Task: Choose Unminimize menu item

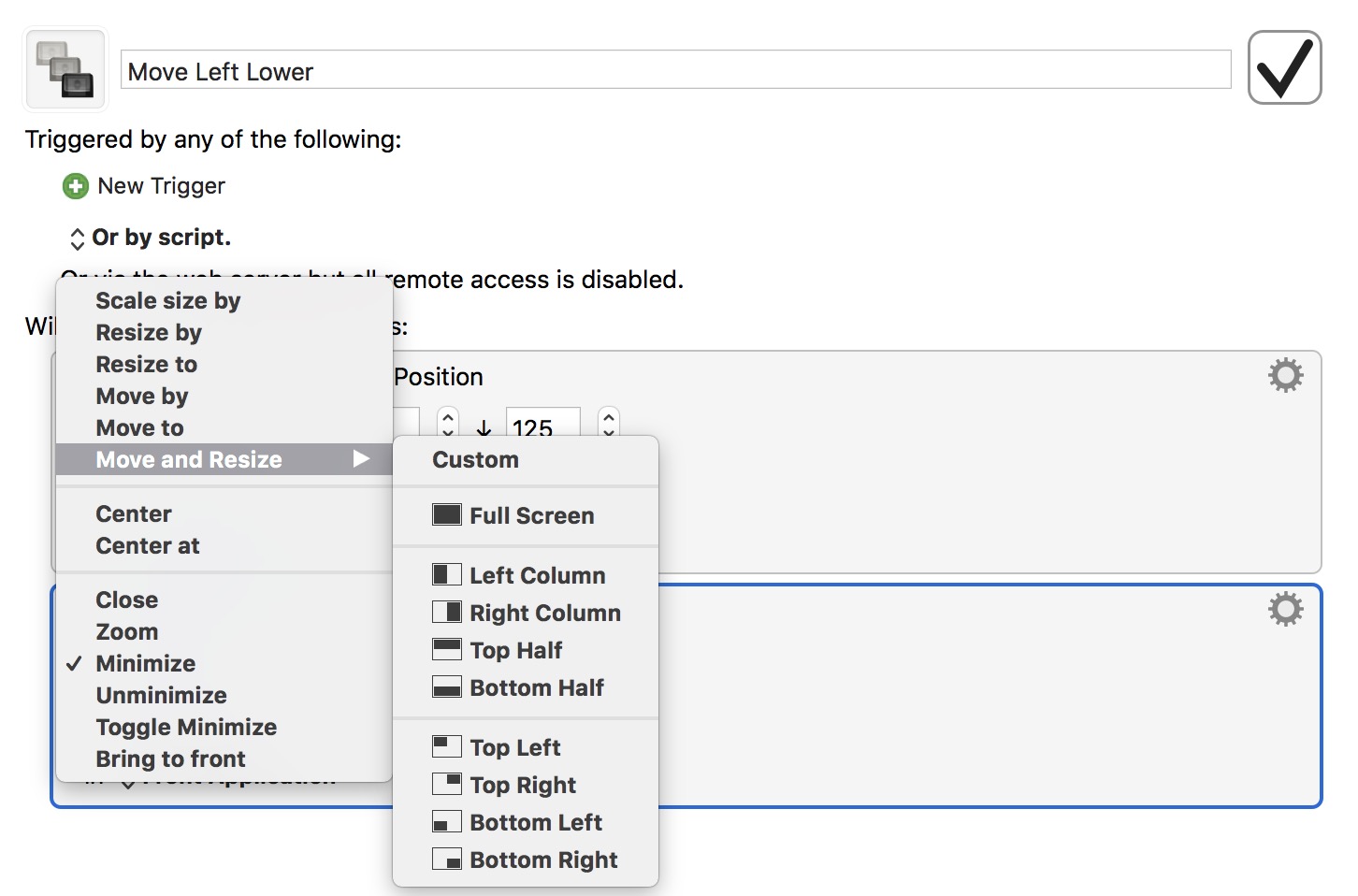Action: pos(224,695)
